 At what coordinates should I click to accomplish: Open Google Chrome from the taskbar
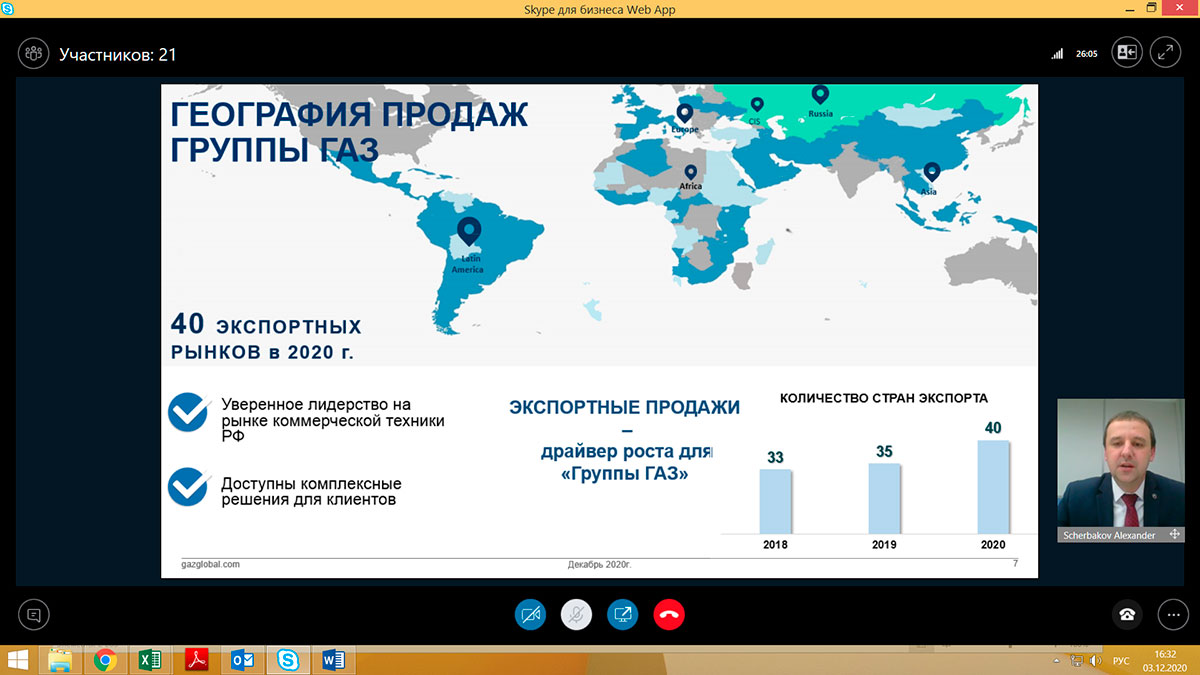pyautogui.click(x=104, y=660)
